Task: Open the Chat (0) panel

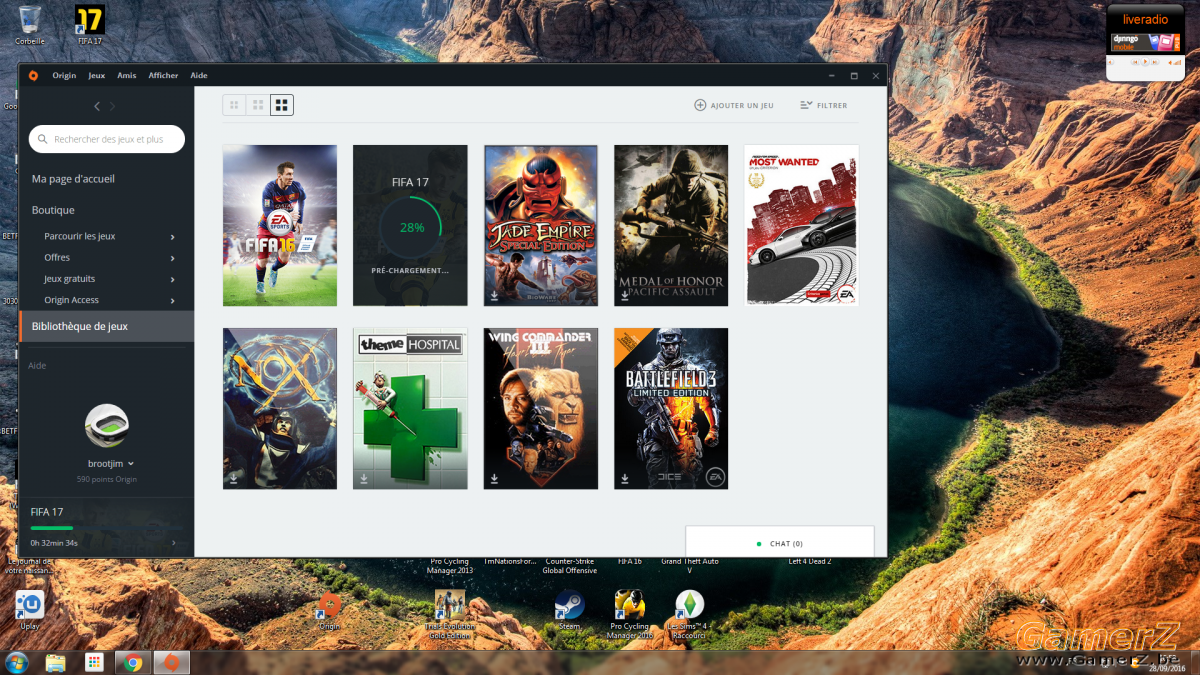Action: 780,543
